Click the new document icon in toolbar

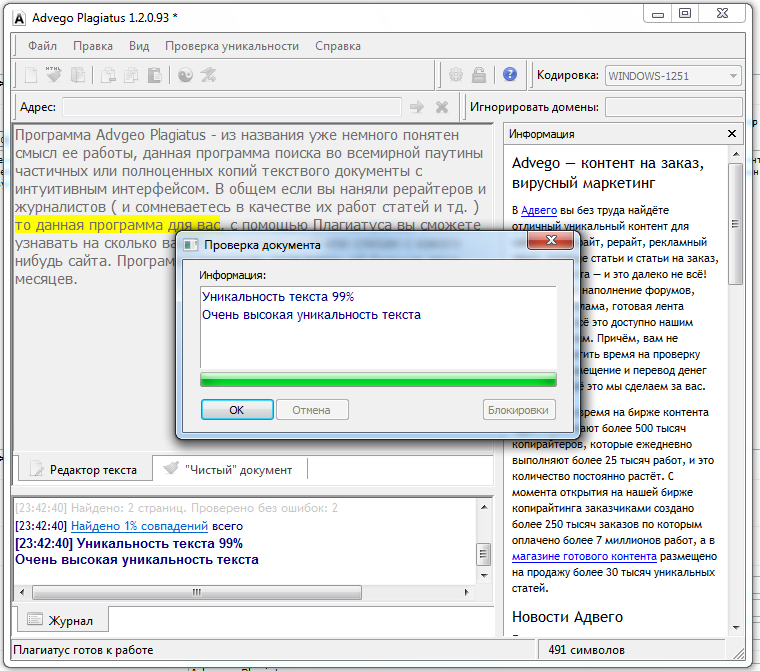31,75
